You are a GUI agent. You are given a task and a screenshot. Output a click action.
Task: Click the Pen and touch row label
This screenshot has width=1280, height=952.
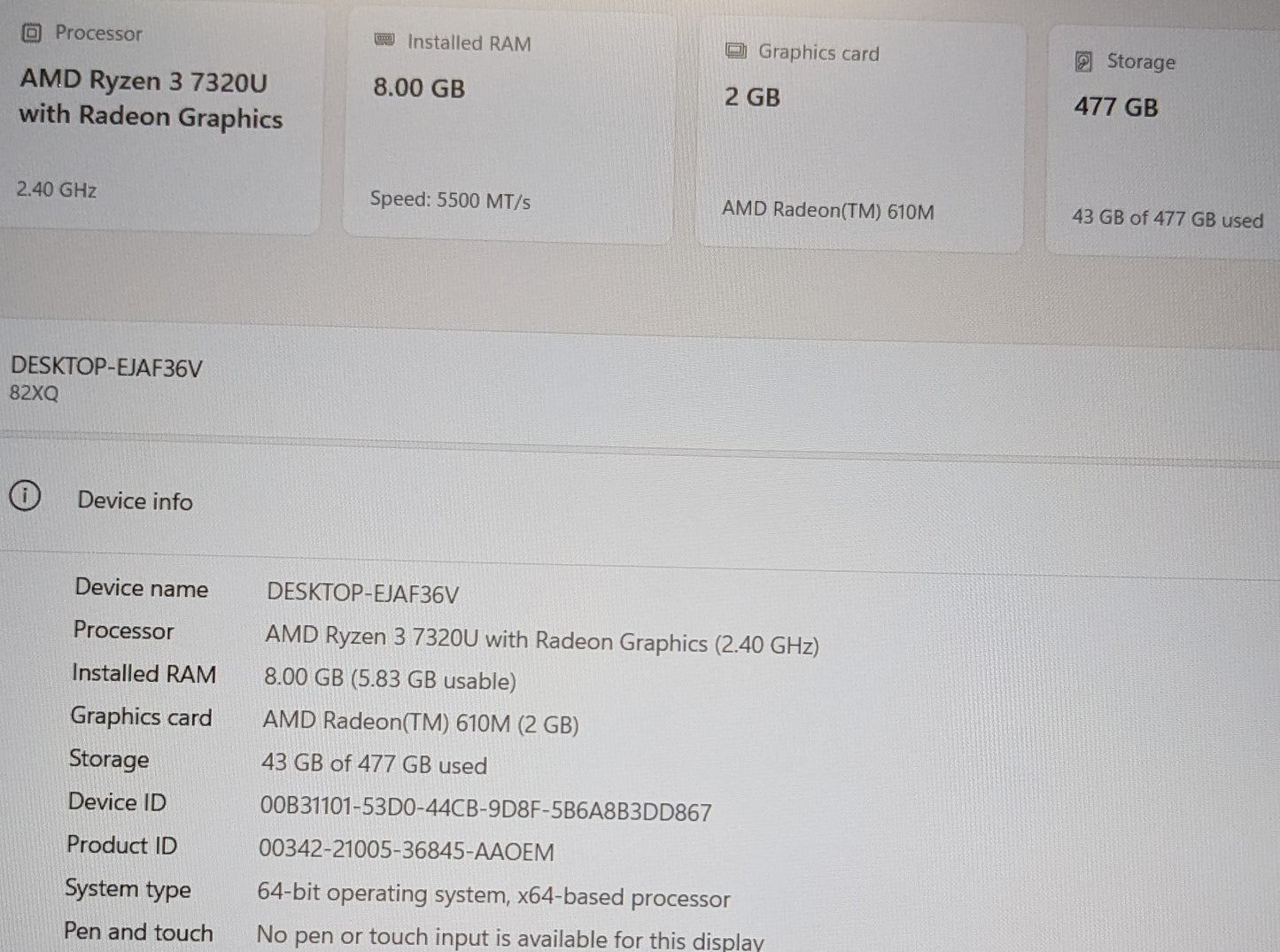[138, 933]
